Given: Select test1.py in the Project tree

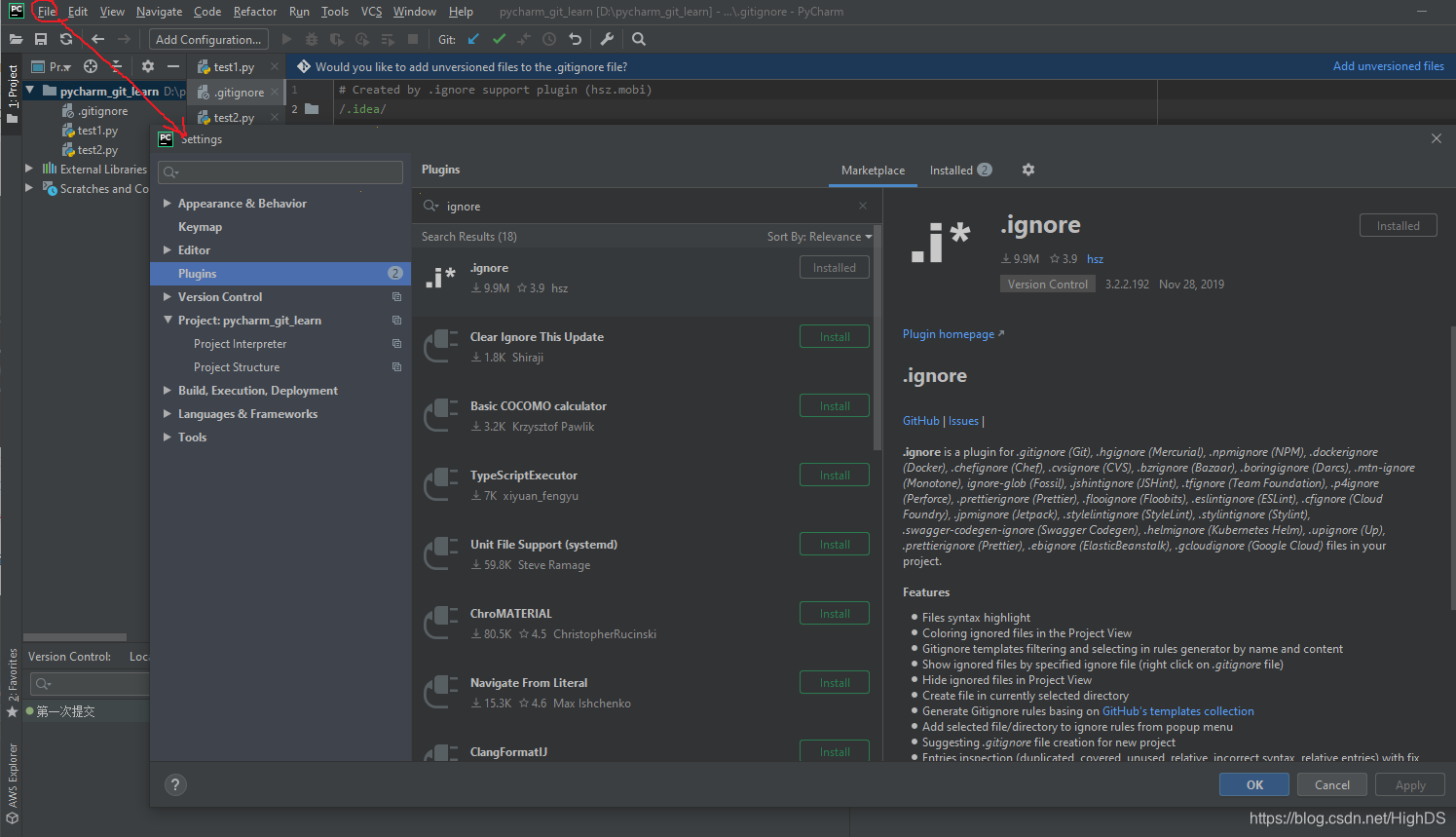Looking at the screenshot, I should [97, 131].
